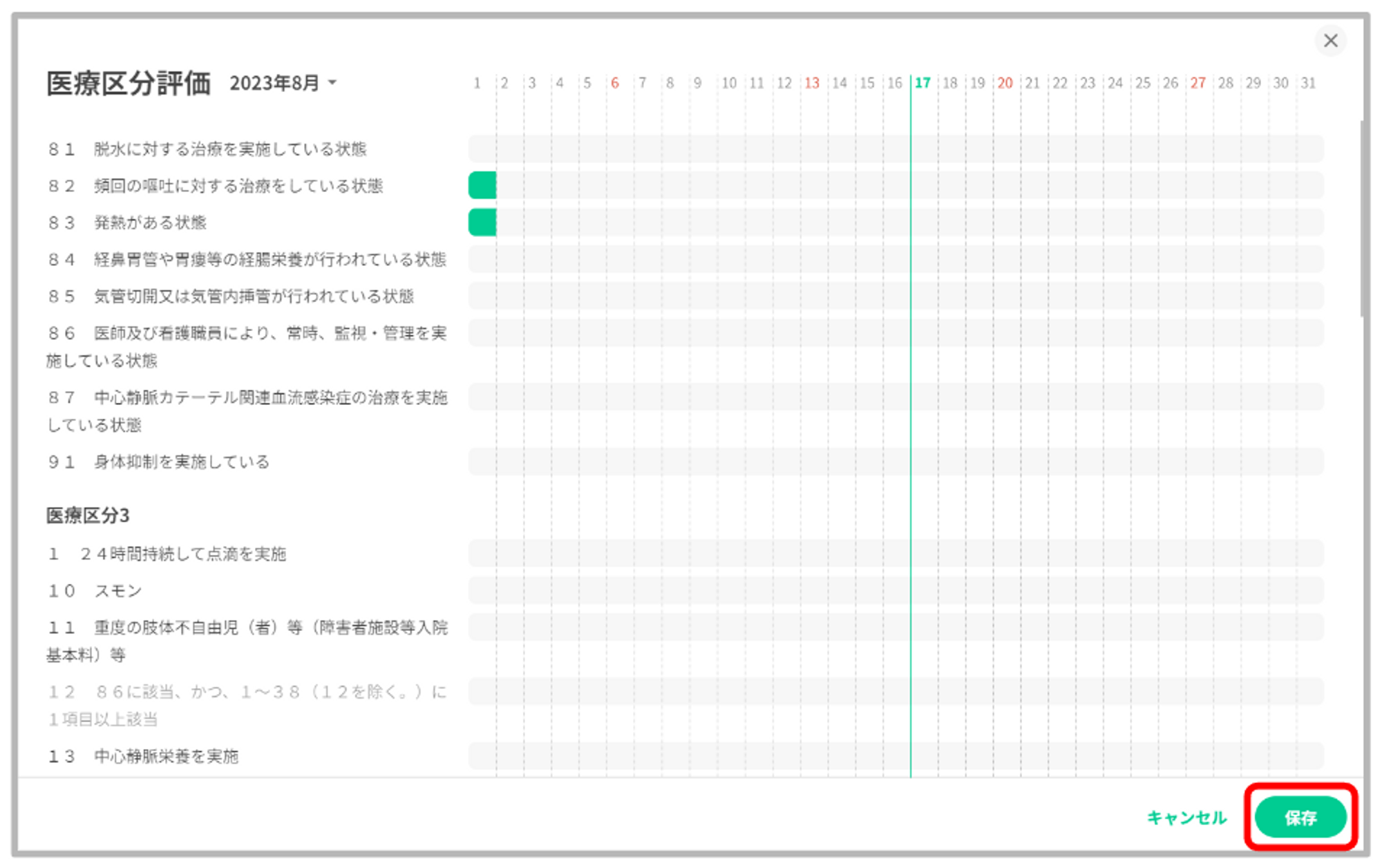
Task: Toggle the green day 1 cell for item 82
Action: tap(482, 185)
